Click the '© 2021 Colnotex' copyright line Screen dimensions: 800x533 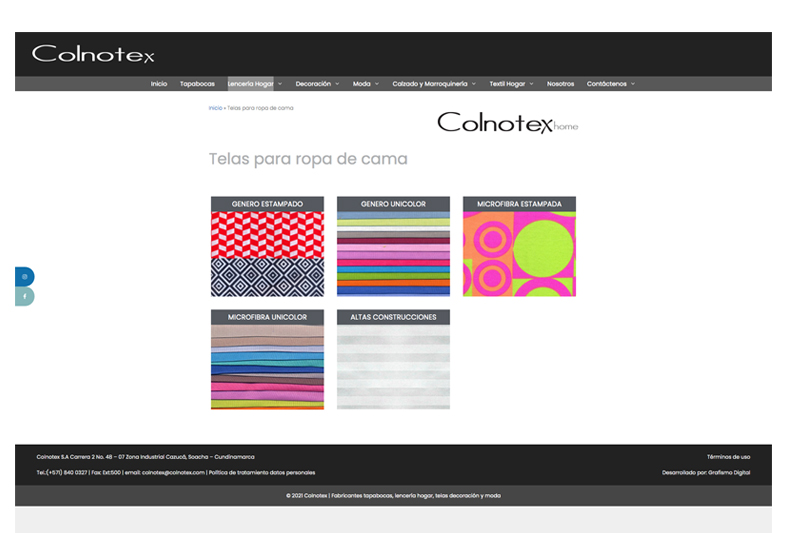pyautogui.click(x=393, y=496)
